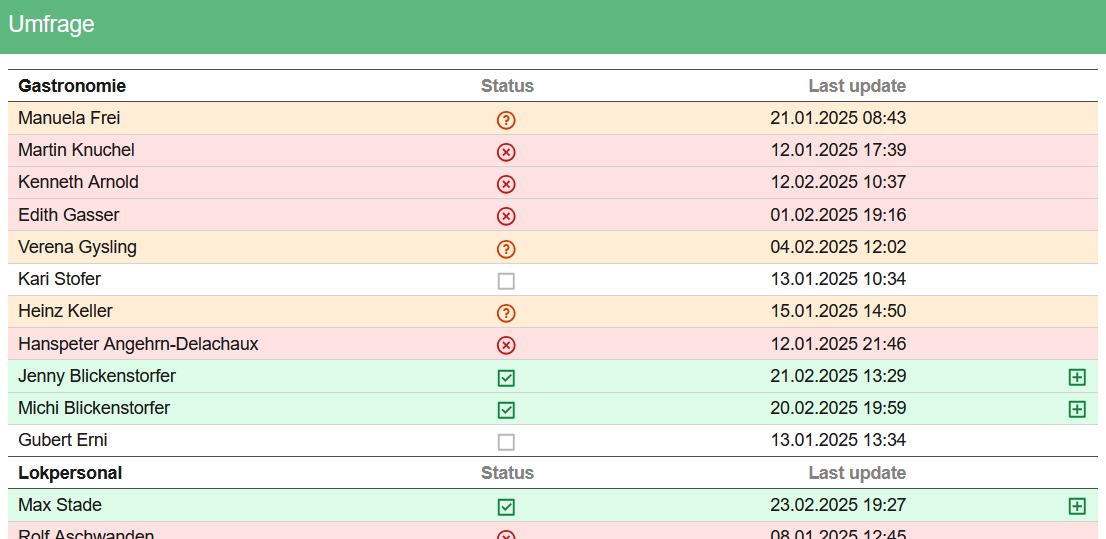Toggle Michi Blickenstorfer's green checked box

(506, 410)
